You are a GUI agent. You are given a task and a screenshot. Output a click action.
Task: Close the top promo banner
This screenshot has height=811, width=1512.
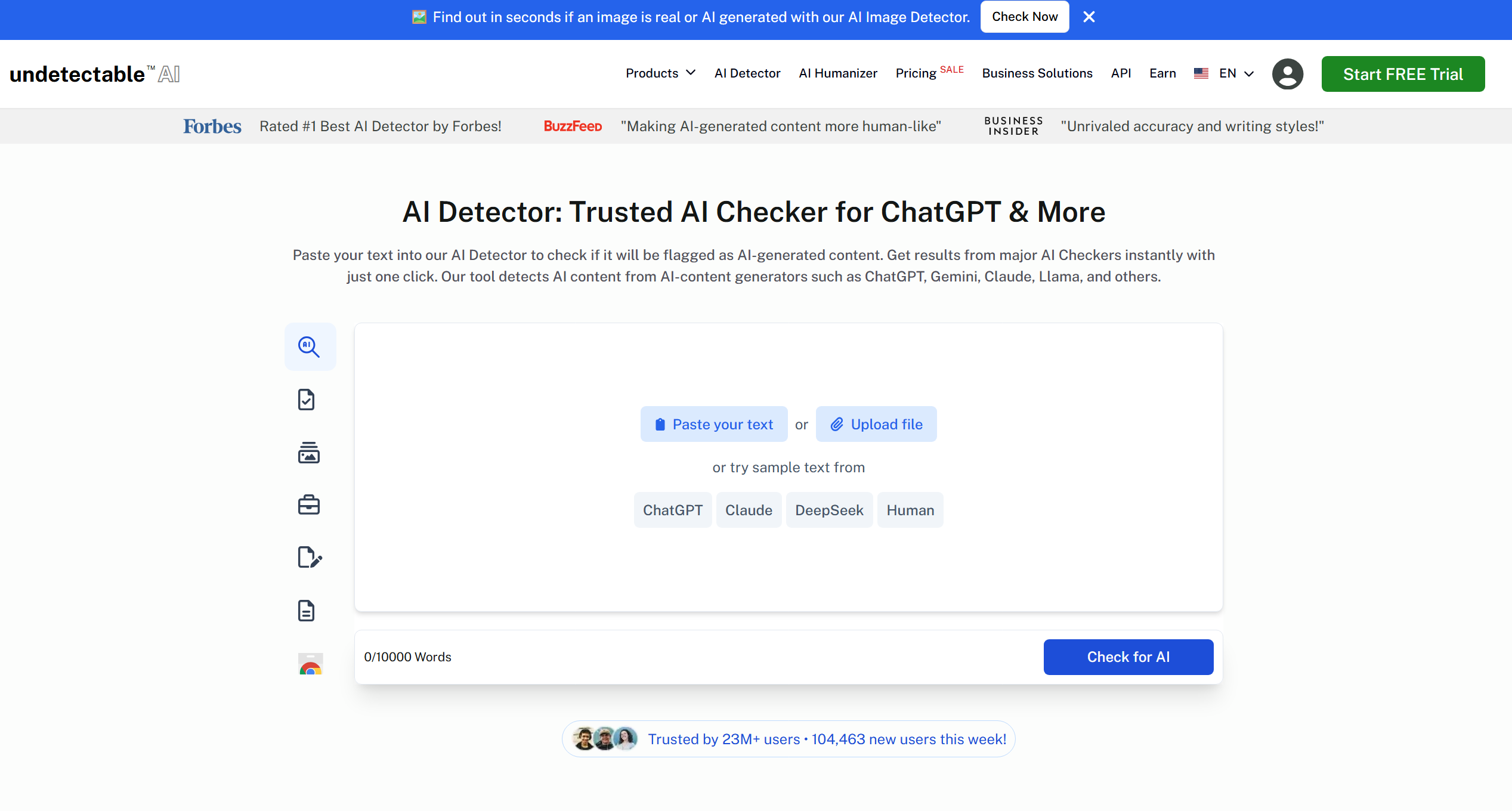tap(1089, 17)
